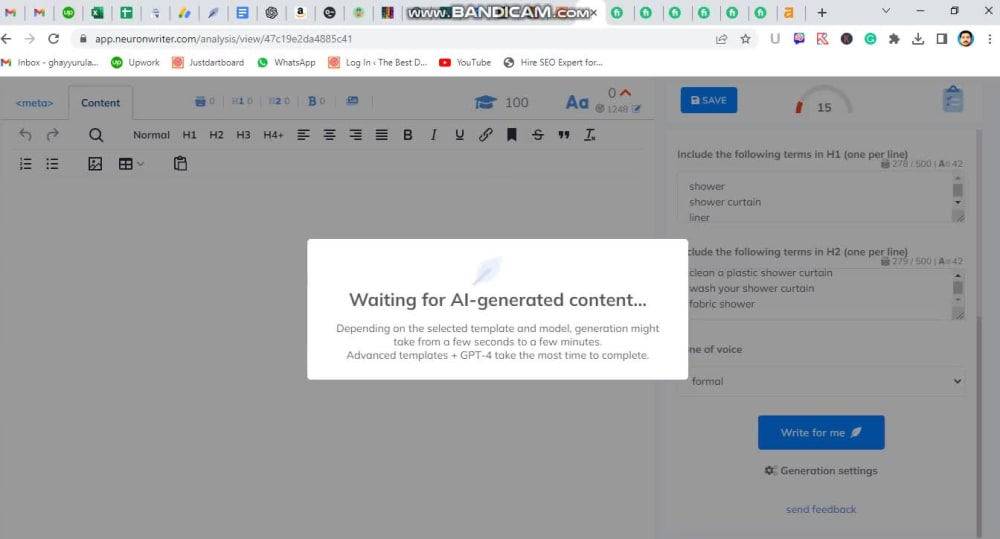Viewport: 1000px width, 539px height.
Task: Click the edit word target pencil icon
Action: [x=636, y=109]
